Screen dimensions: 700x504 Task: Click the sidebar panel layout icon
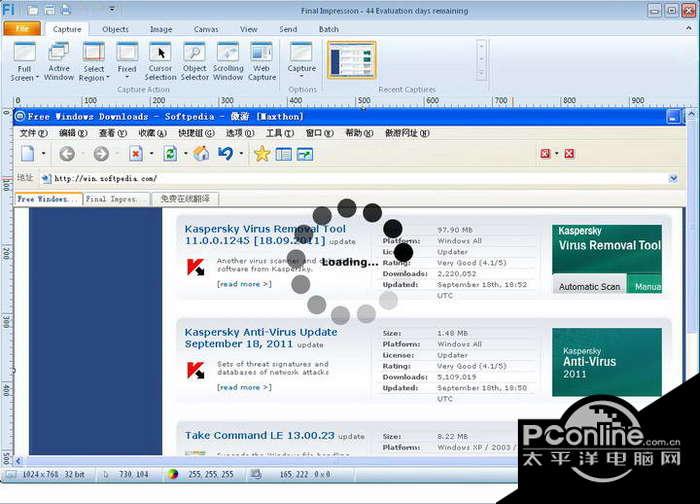click(x=283, y=154)
